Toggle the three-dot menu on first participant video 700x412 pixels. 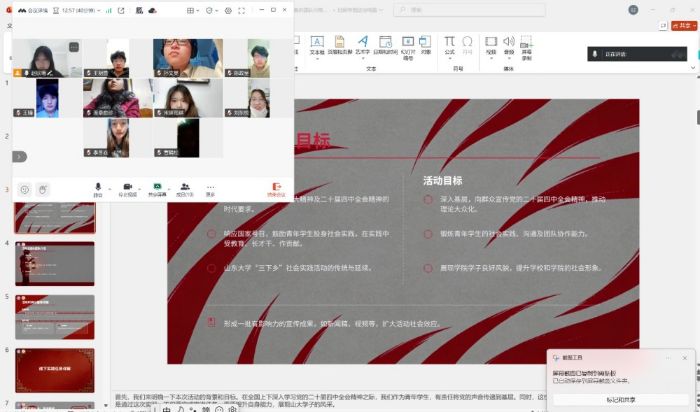(73, 46)
